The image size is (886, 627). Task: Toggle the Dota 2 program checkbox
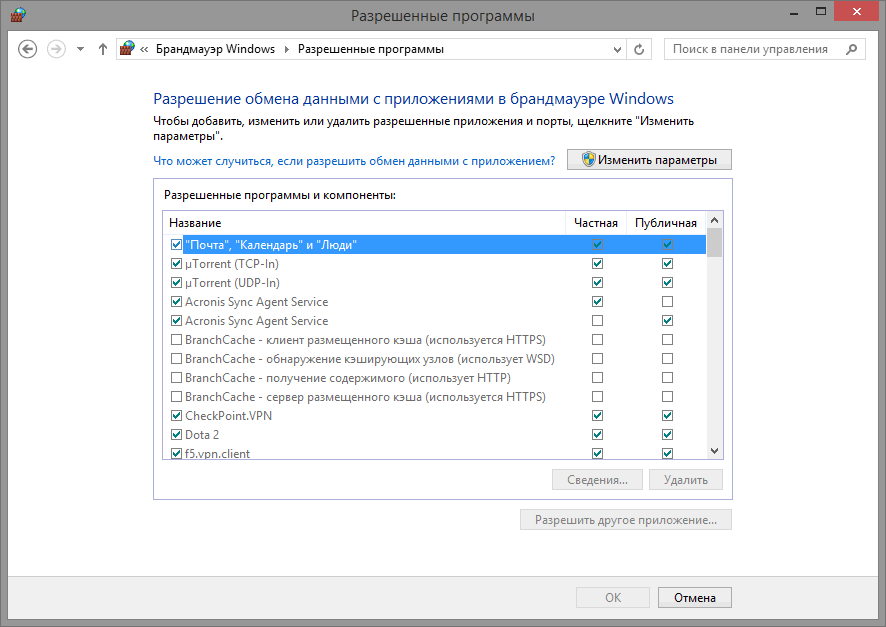(x=176, y=435)
